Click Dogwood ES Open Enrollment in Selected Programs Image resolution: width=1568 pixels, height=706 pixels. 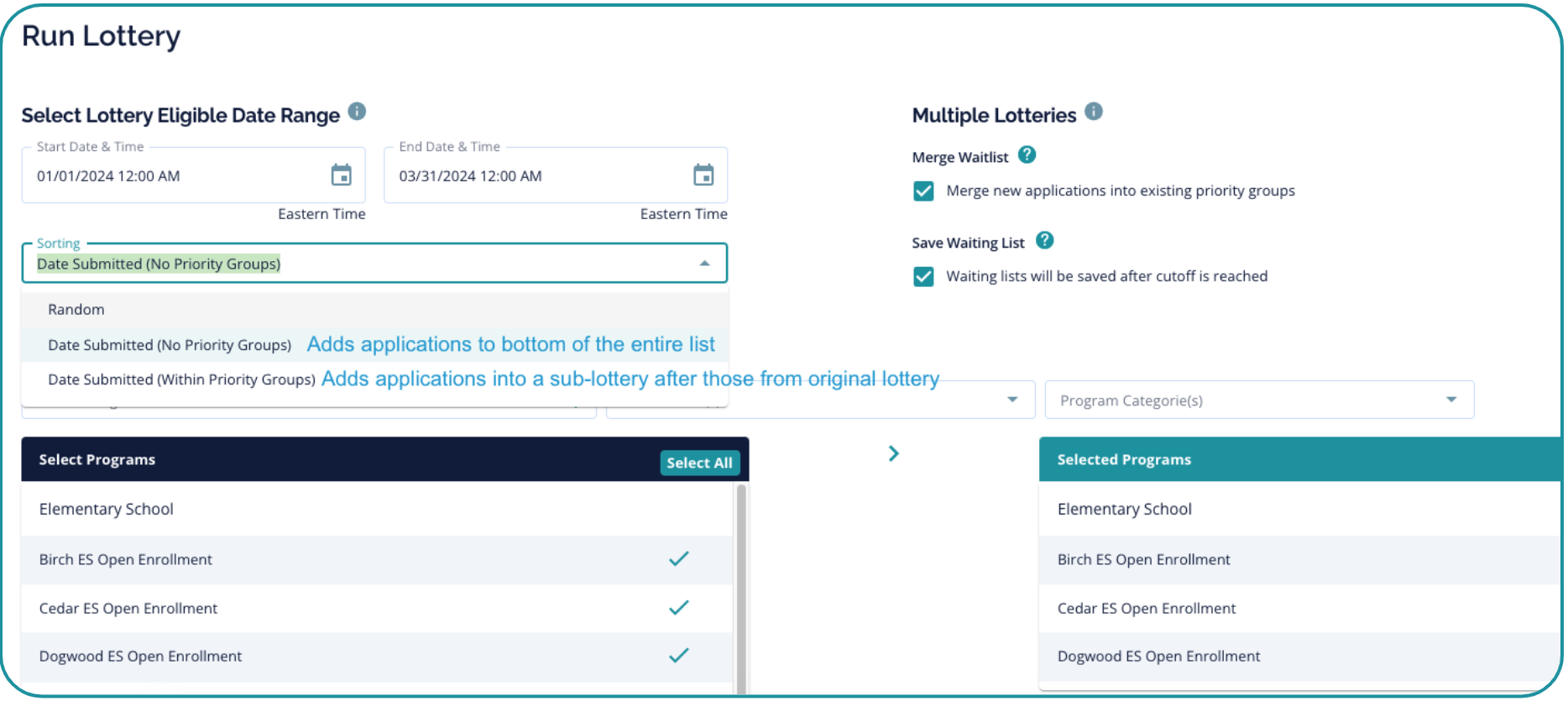pos(1158,656)
